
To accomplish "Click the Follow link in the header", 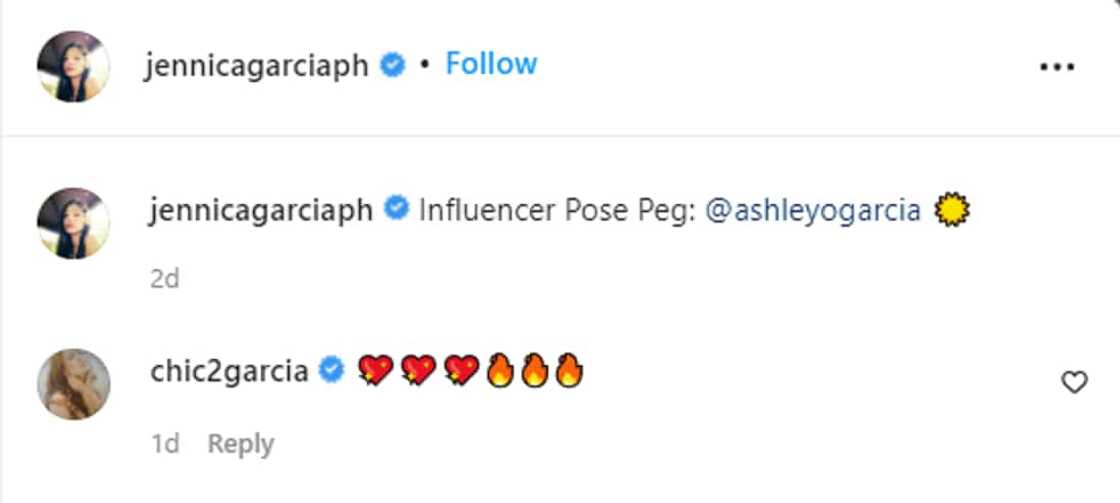I will coord(491,64).
